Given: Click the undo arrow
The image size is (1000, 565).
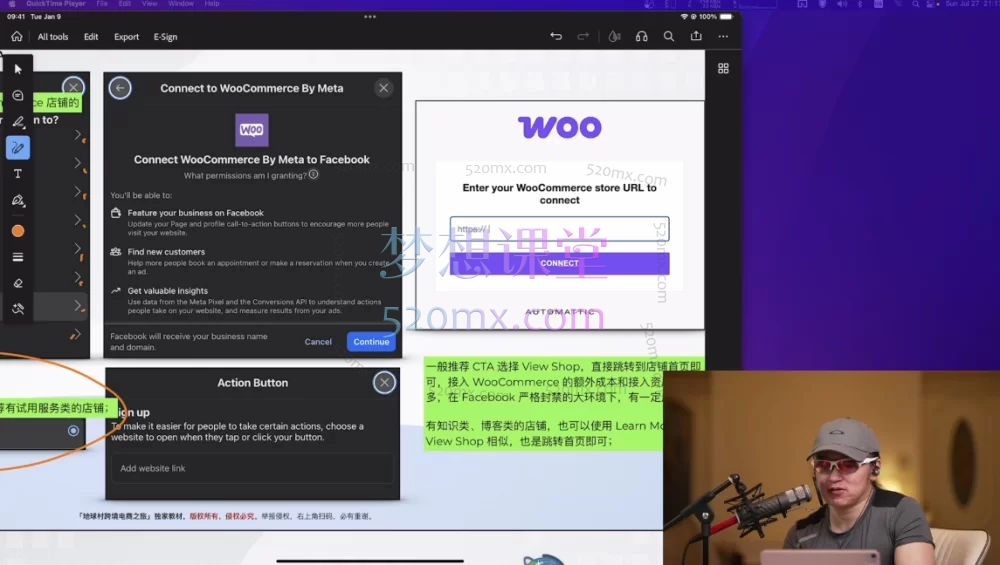Looking at the screenshot, I should 556,37.
